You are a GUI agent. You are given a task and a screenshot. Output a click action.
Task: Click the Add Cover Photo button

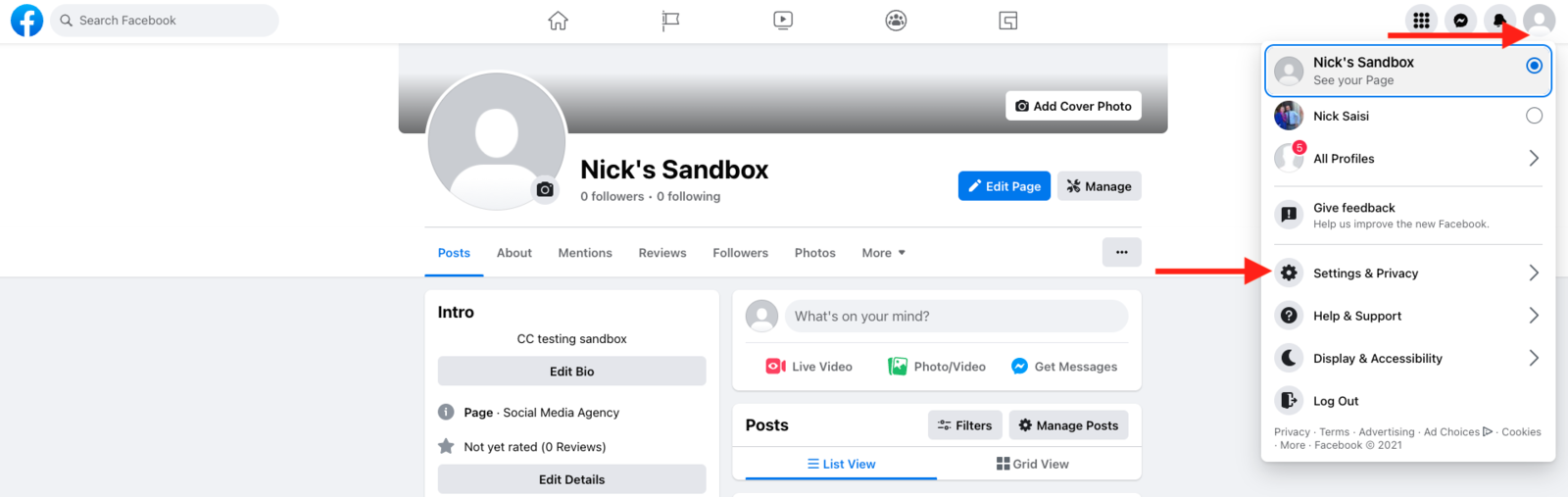1073,106
